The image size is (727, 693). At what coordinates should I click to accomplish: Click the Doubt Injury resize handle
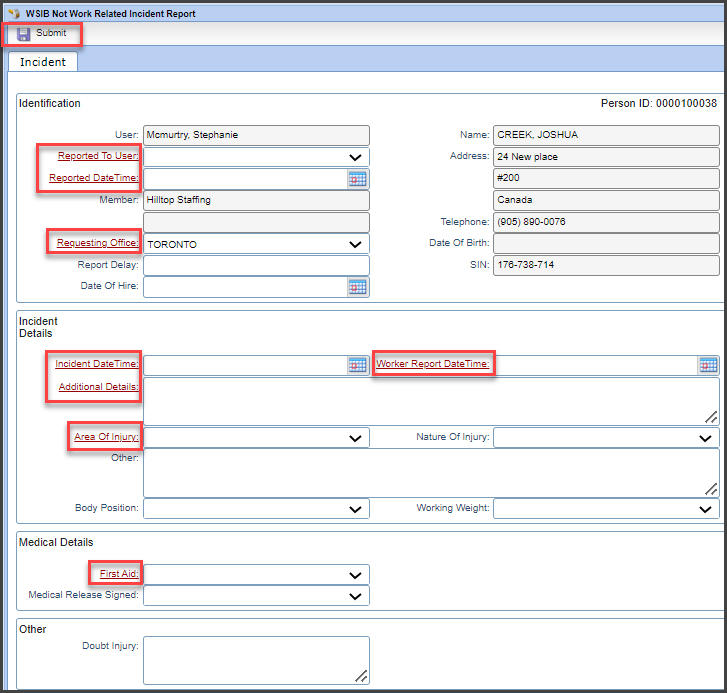tap(362, 676)
